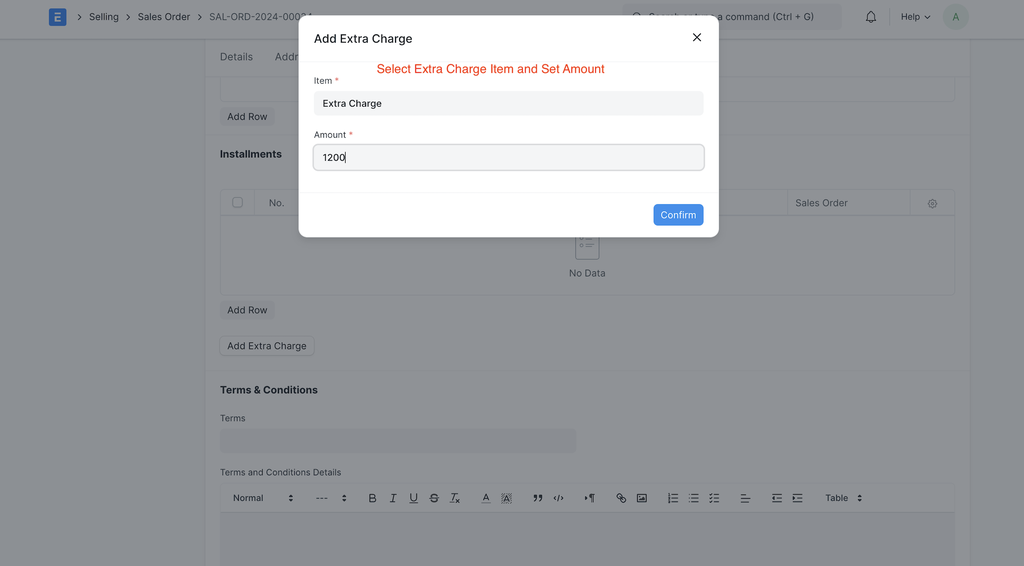This screenshot has width=1024, height=566.
Task: Increase indent in the editor
Action: click(797, 498)
